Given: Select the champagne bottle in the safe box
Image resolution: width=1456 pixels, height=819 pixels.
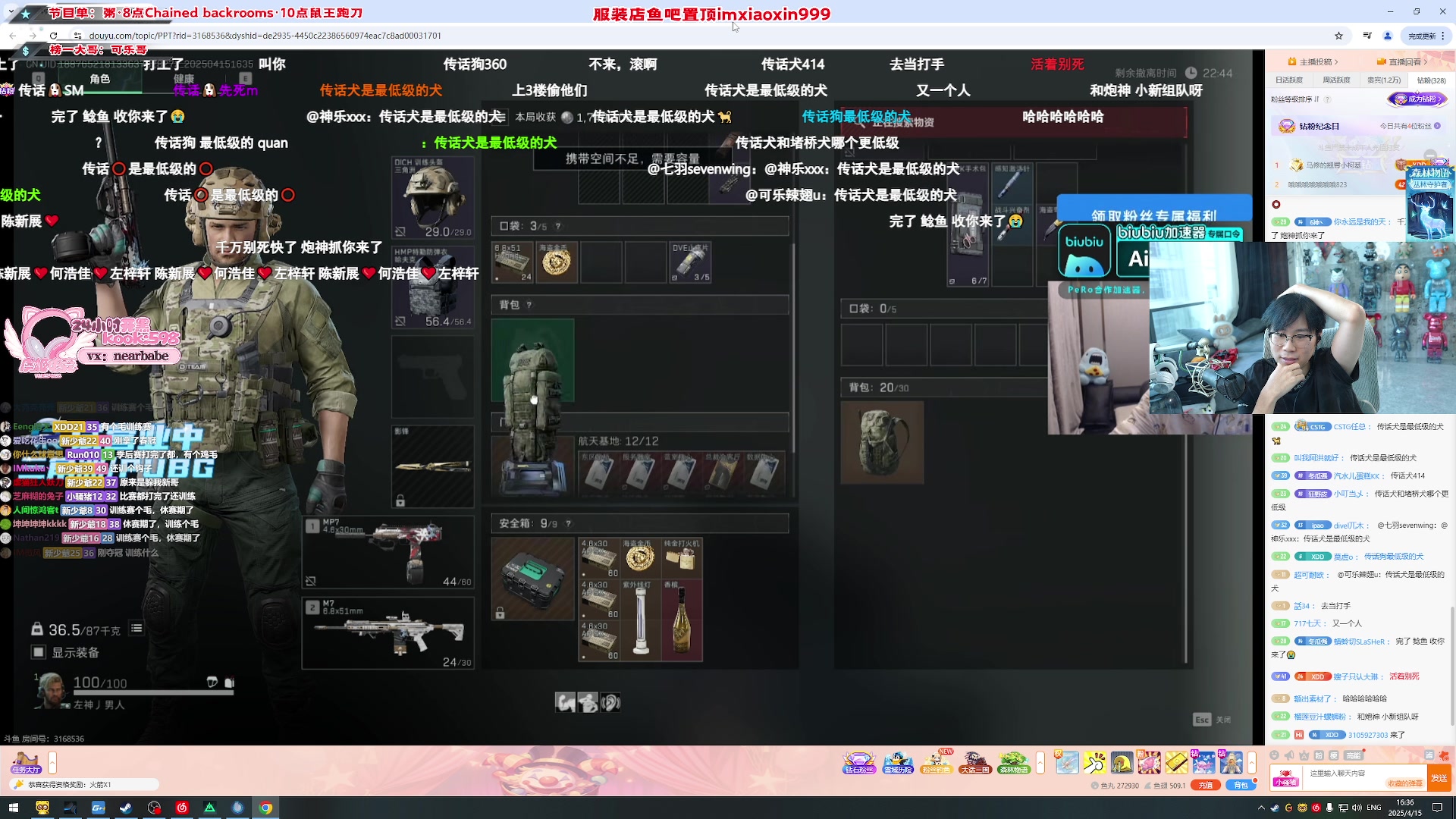Looking at the screenshot, I should (682, 620).
